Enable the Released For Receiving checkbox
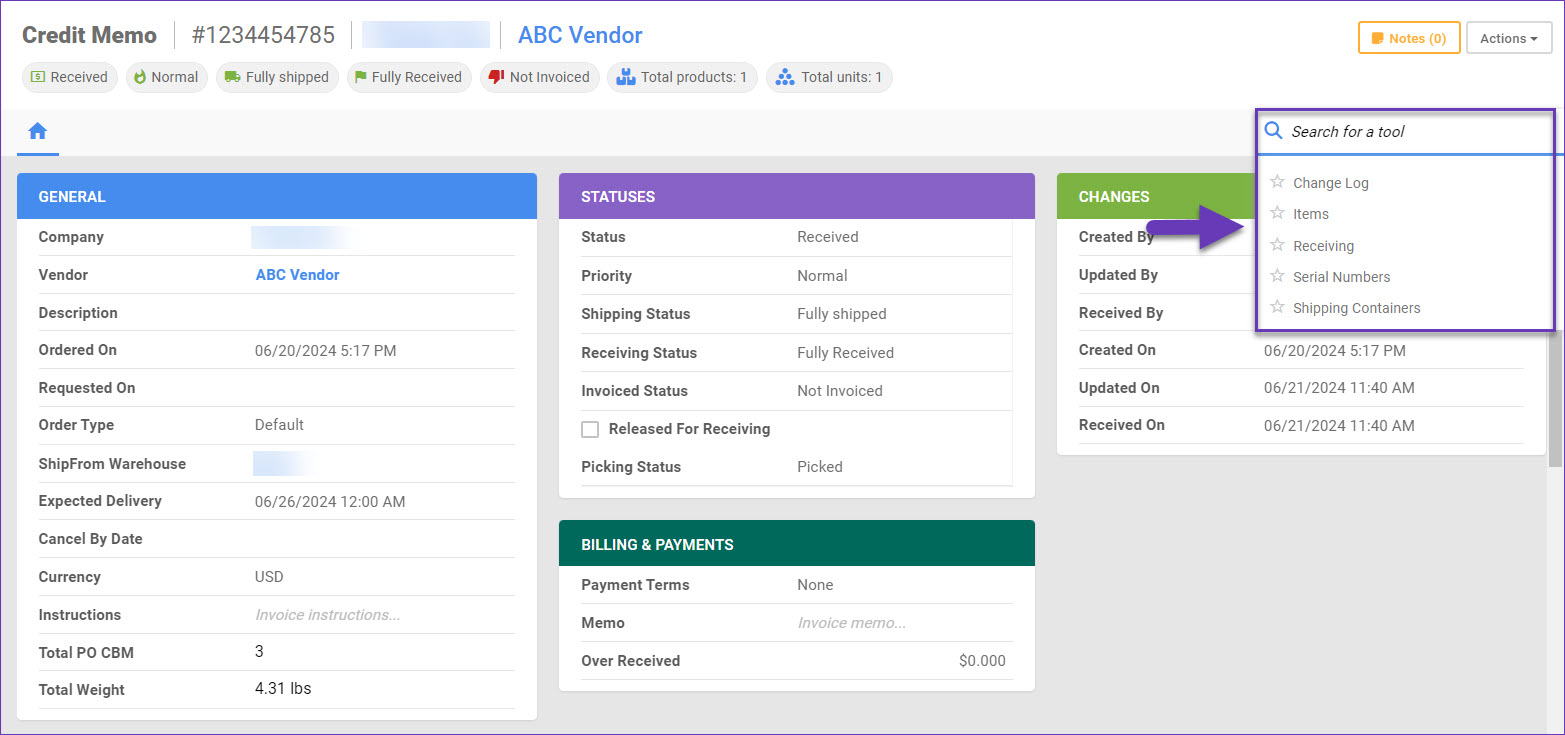The width and height of the screenshot is (1565, 735). coord(590,429)
